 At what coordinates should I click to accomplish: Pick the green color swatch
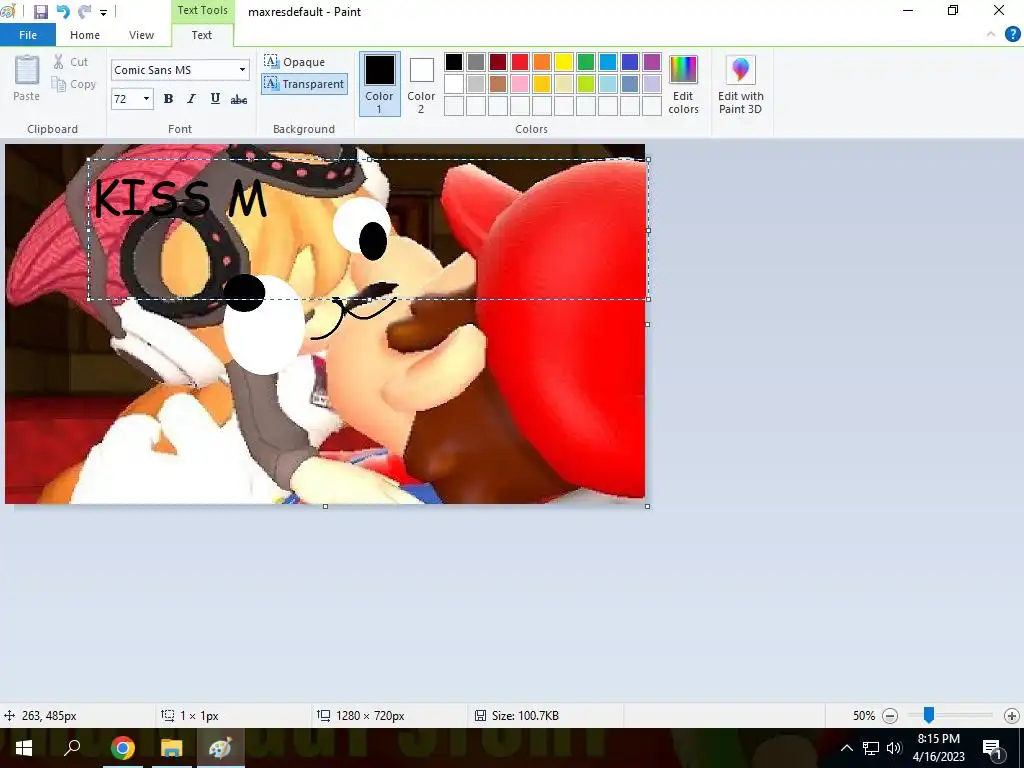pos(586,62)
